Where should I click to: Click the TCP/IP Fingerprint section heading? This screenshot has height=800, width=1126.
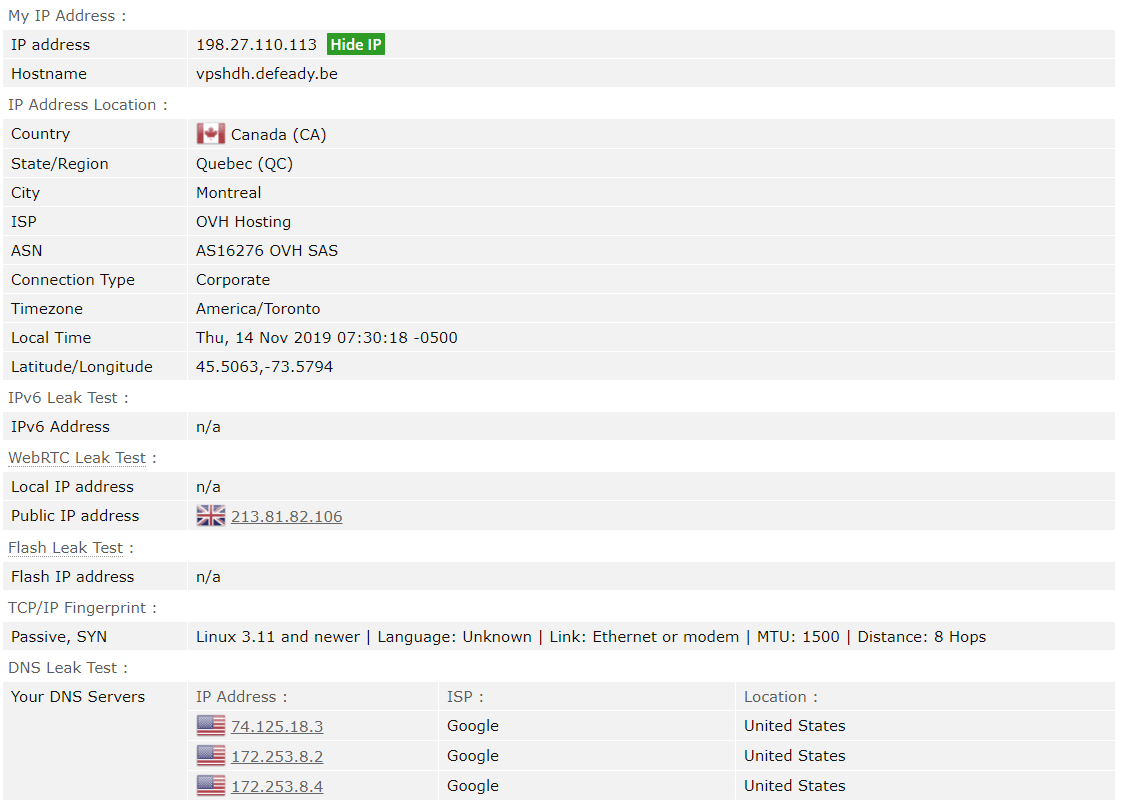coord(82,608)
